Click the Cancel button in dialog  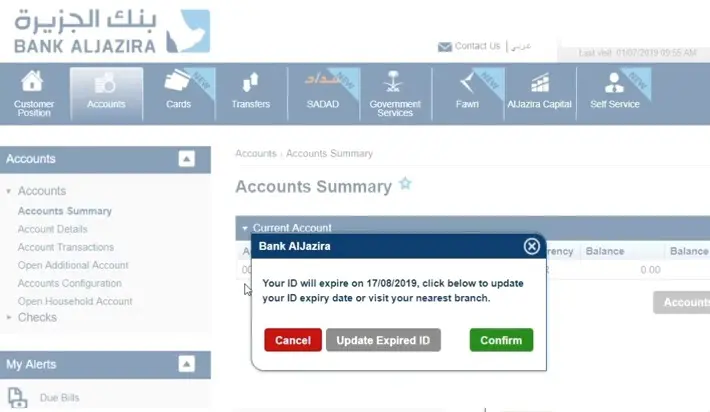point(293,340)
